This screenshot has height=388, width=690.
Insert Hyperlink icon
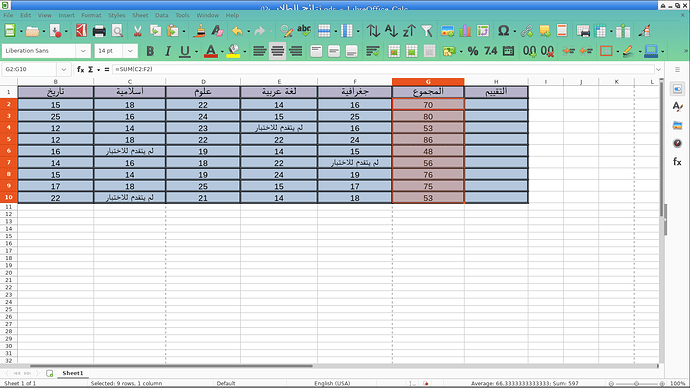527,31
